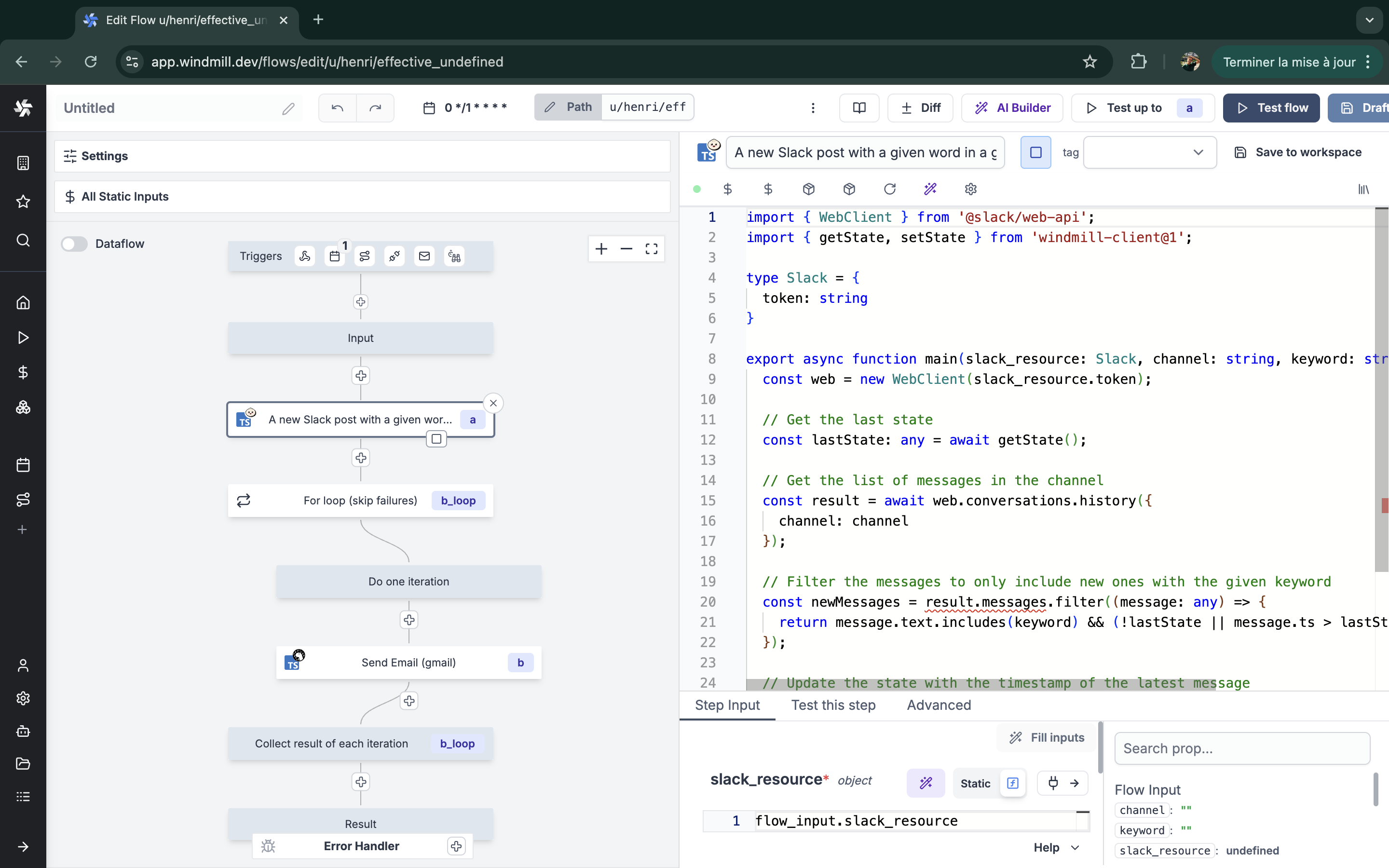Open Search from the left sidebar
Viewport: 1389px width, 868px height.
[x=23, y=241]
